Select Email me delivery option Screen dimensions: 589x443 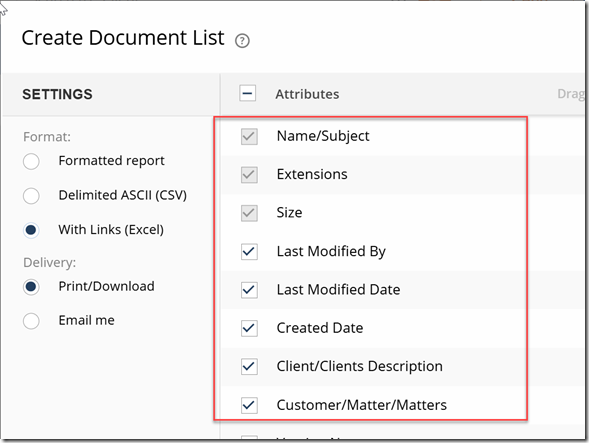pyautogui.click(x=31, y=321)
